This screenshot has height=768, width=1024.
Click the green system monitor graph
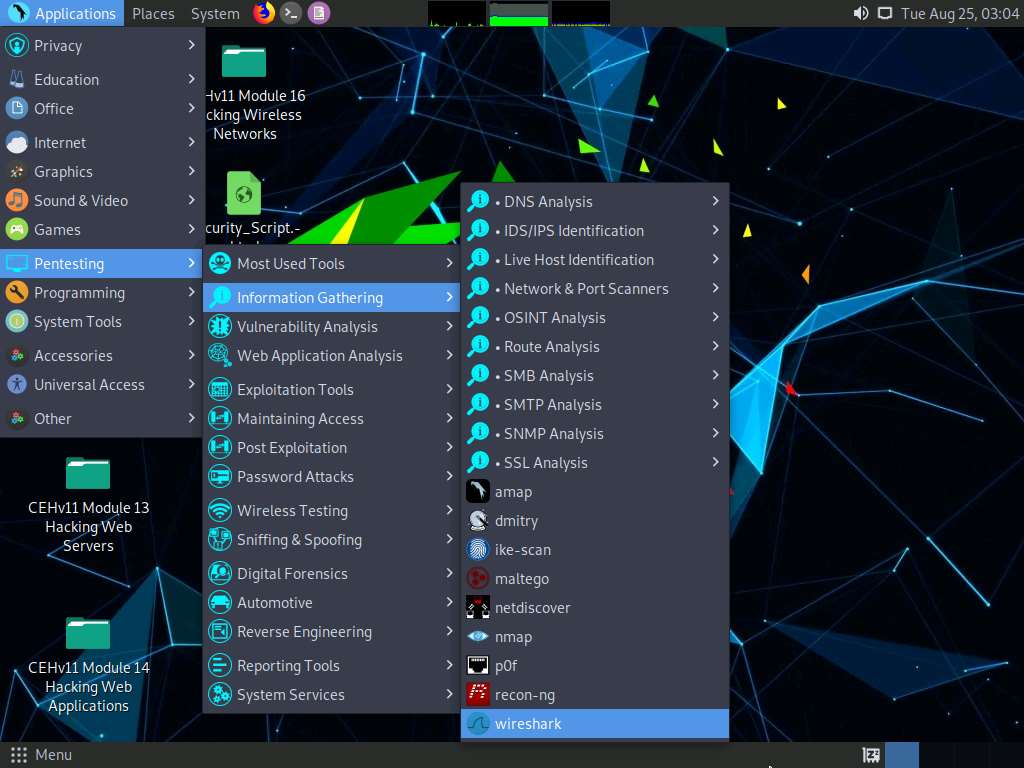(x=519, y=14)
